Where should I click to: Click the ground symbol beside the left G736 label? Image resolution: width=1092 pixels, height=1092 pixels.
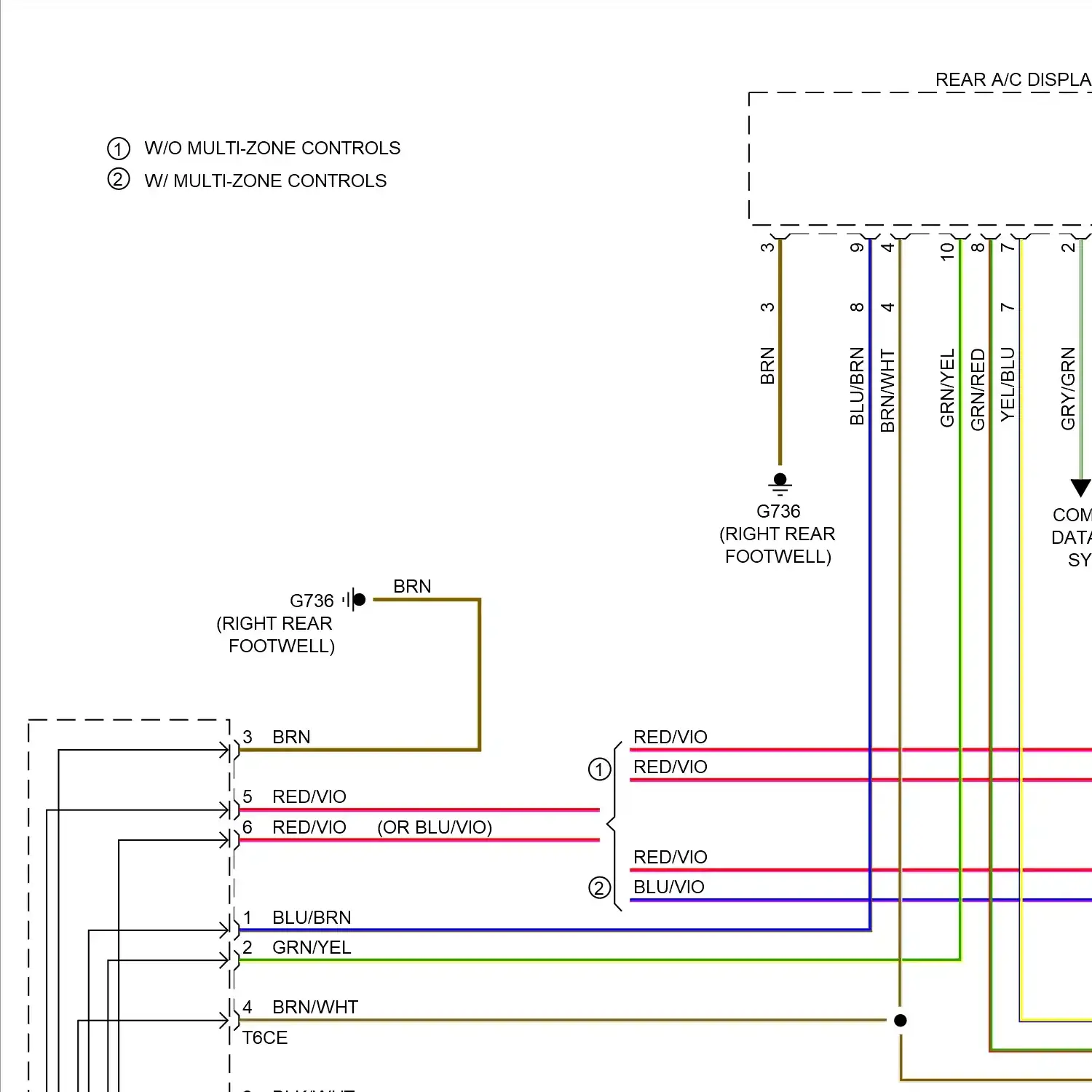pos(354,600)
